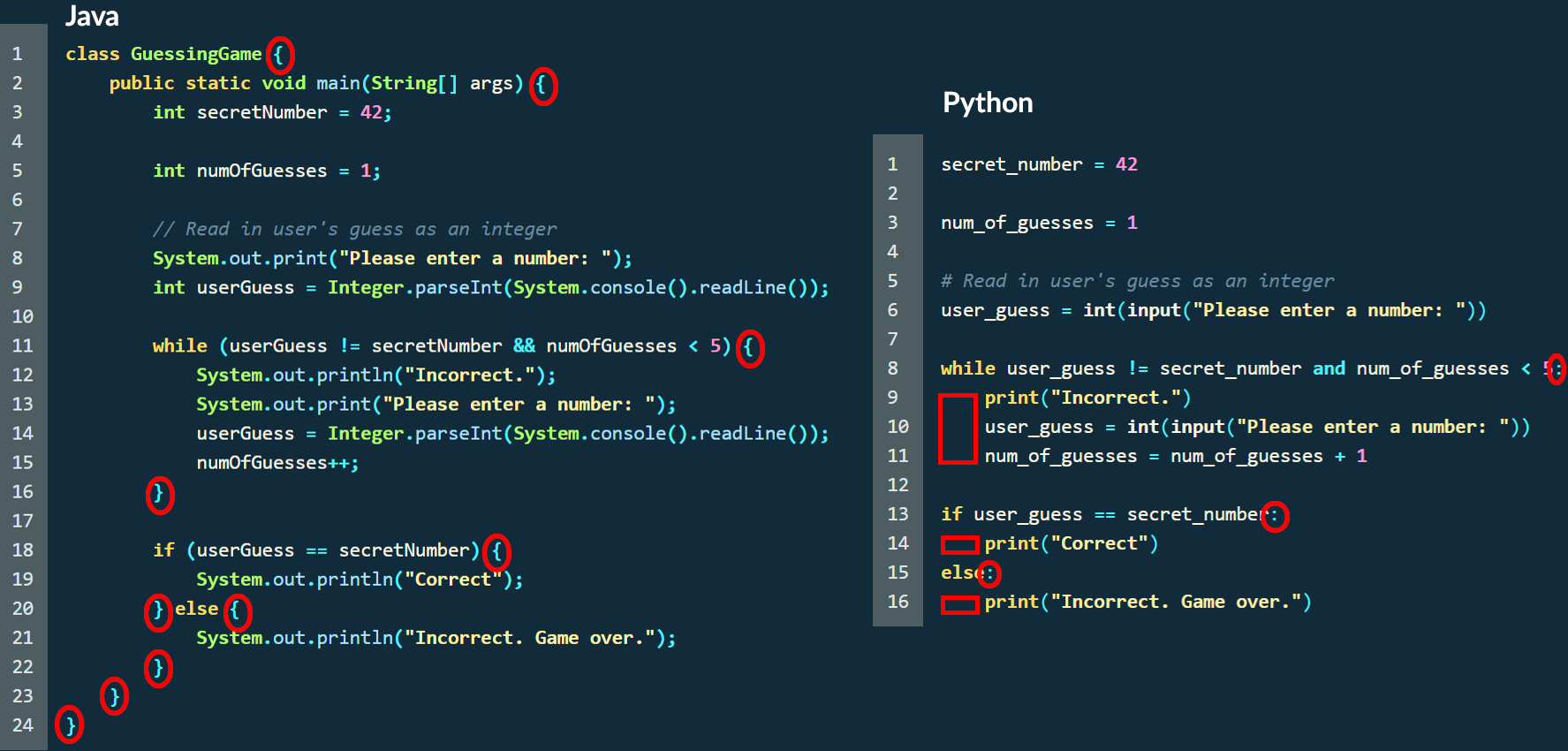Click the value 42 in Python secret_number line

(1126, 164)
